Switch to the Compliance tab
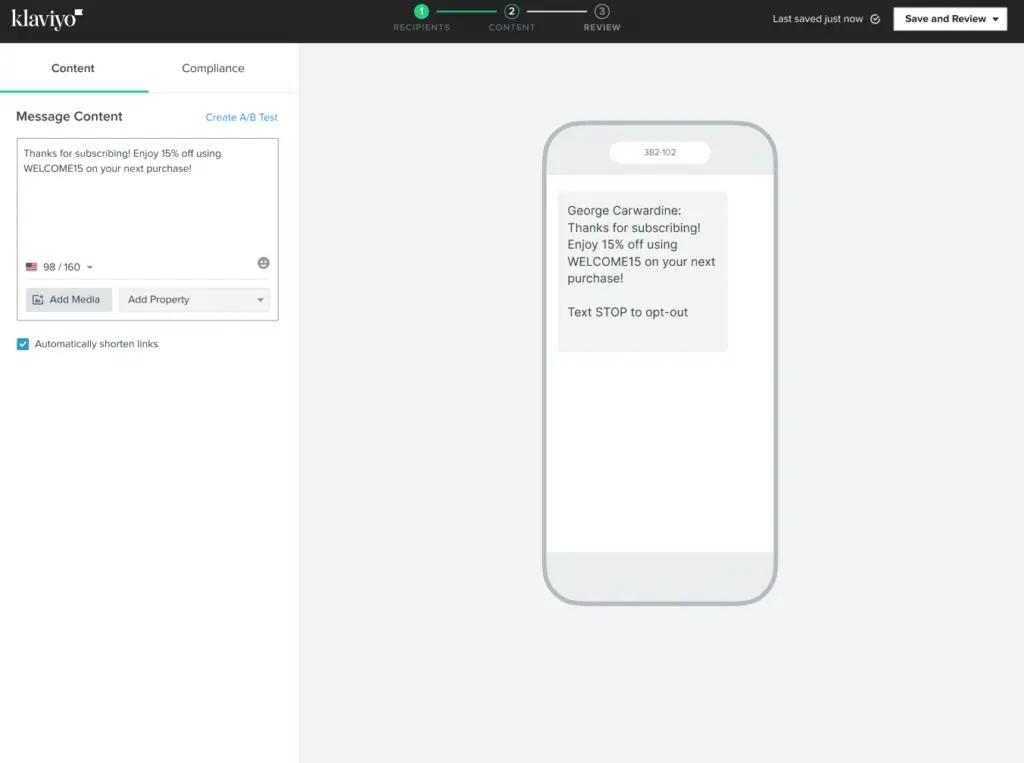Image resolution: width=1024 pixels, height=763 pixels. [212, 68]
